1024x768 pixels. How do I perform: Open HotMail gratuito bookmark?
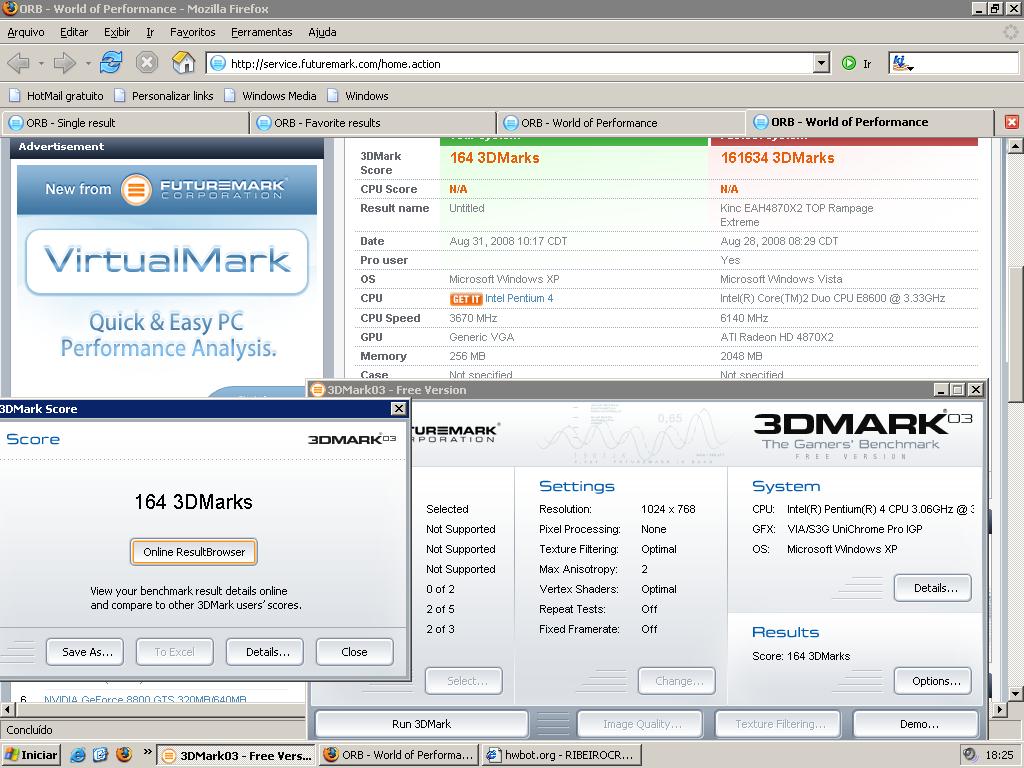57,96
